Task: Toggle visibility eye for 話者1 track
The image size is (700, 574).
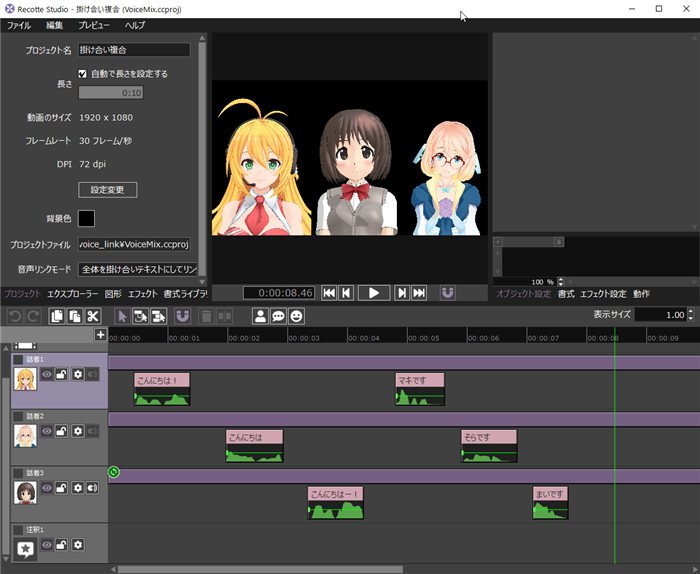Action: coord(46,374)
